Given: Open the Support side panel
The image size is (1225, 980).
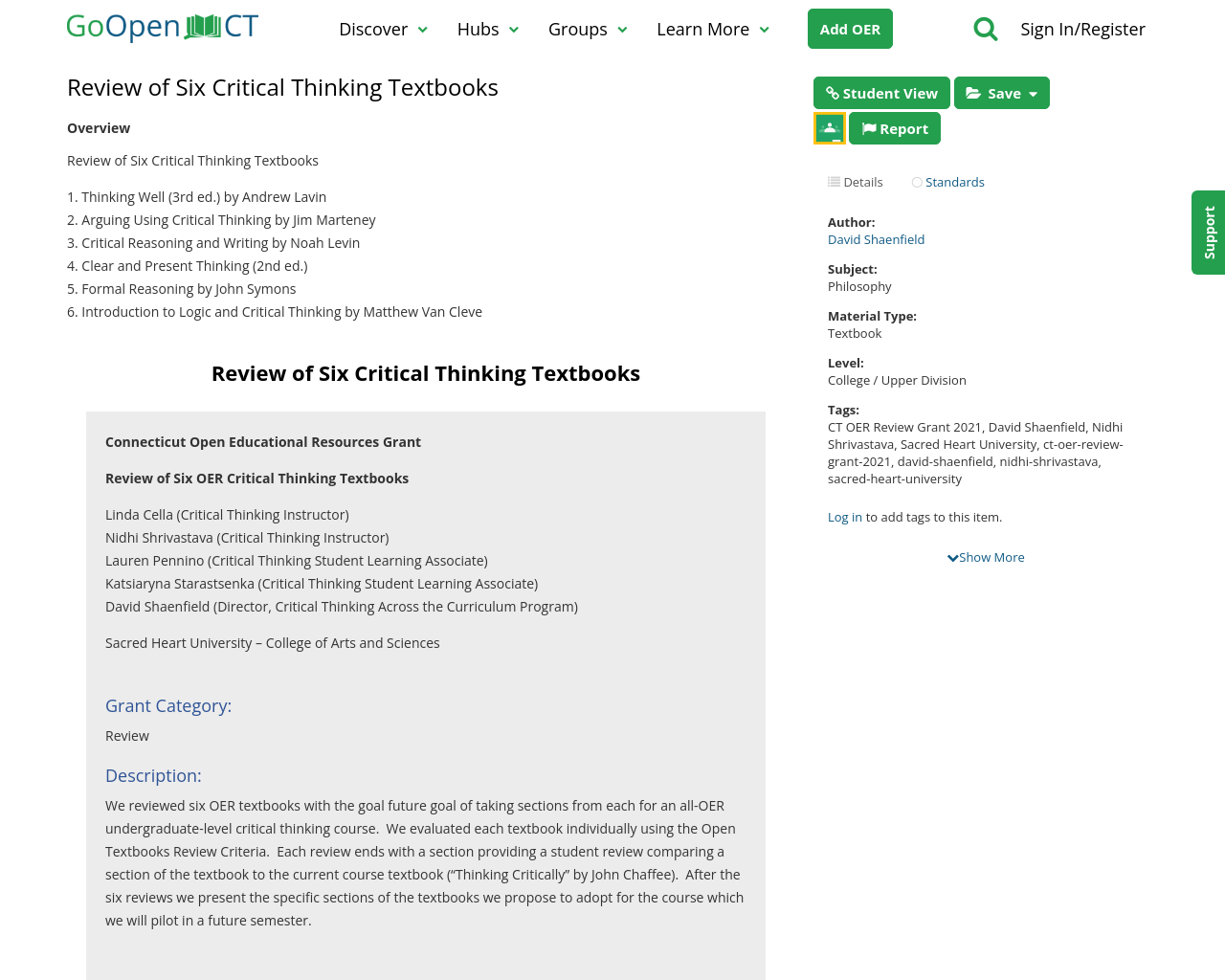Looking at the screenshot, I should click(1208, 234).
